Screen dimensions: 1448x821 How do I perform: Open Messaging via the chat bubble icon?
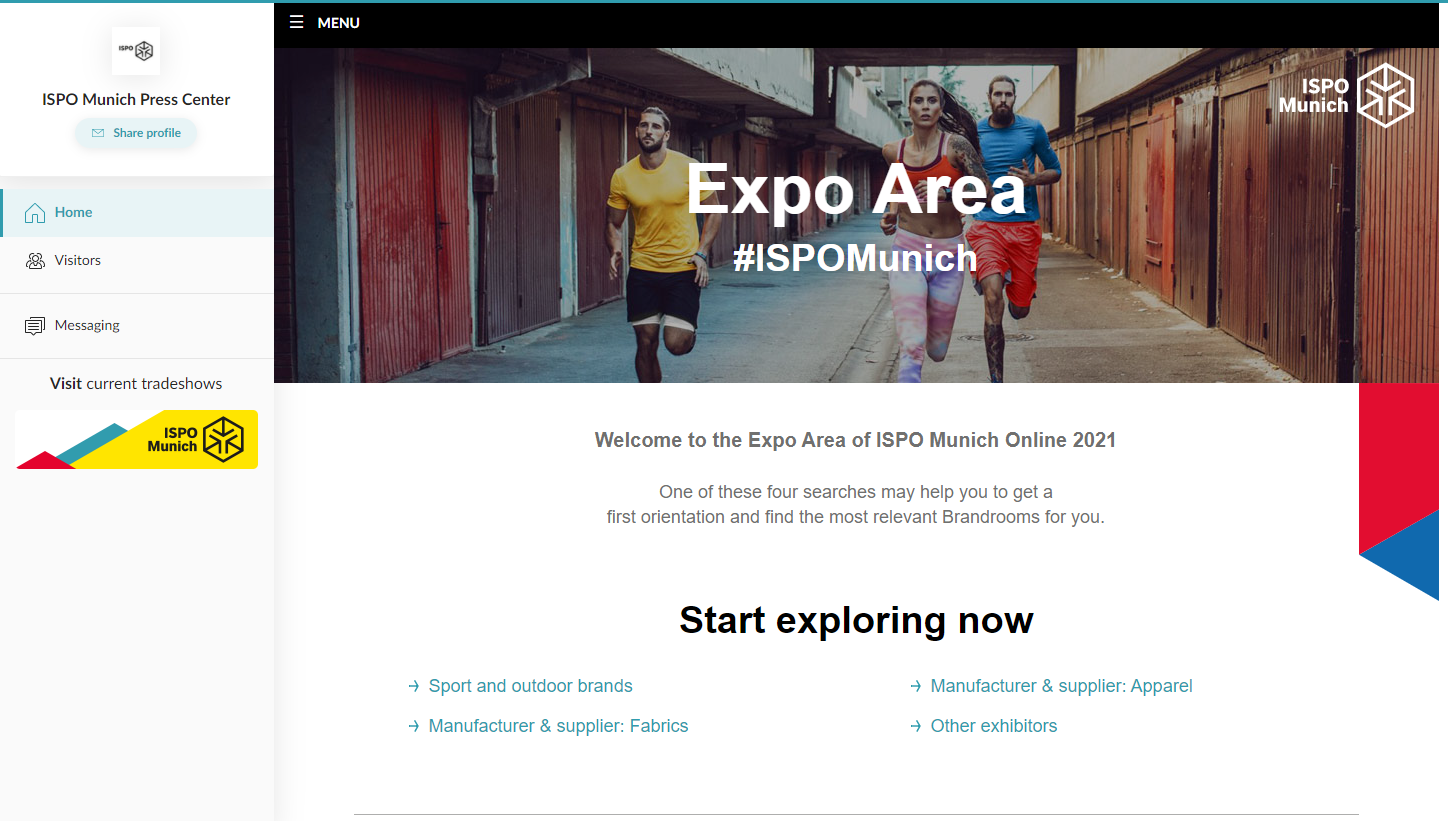click(35, 324)
